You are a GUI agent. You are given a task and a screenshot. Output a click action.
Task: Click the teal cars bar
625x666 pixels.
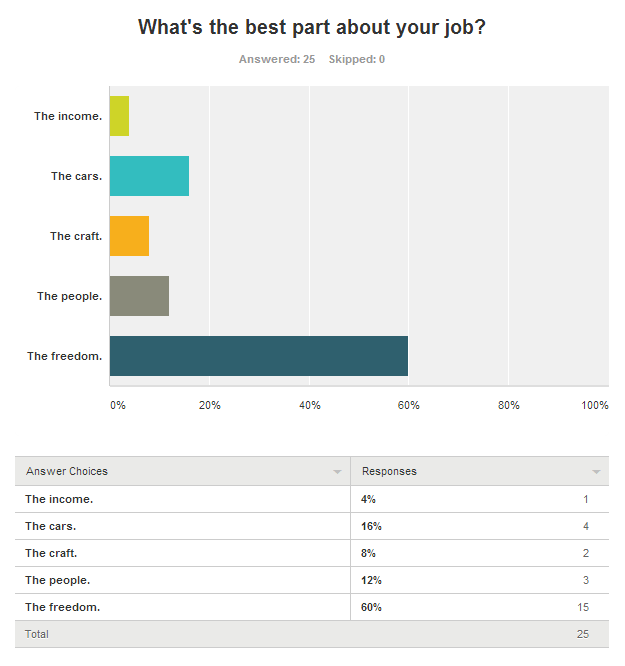point(149,176)
